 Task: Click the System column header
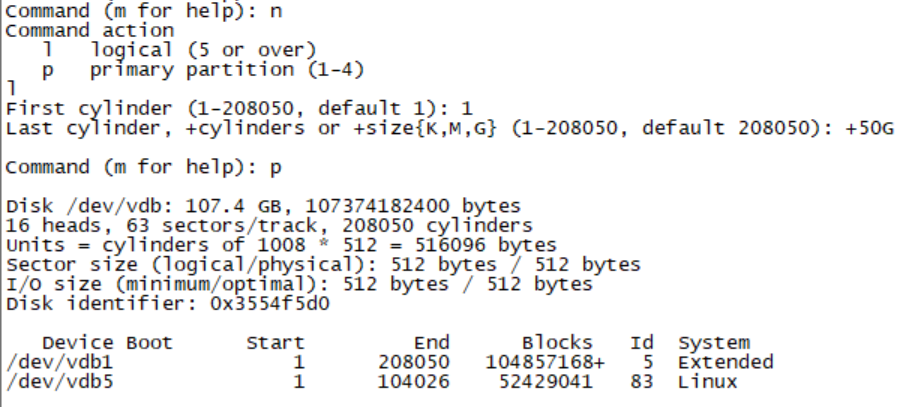714,343
